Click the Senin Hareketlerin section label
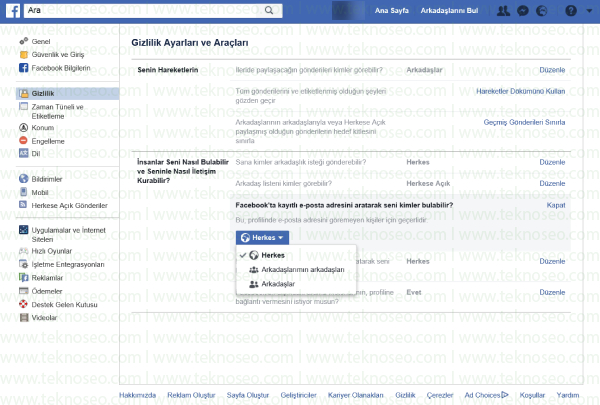The width and height of the screenshot is (600, 405). (x=168, y=70)
